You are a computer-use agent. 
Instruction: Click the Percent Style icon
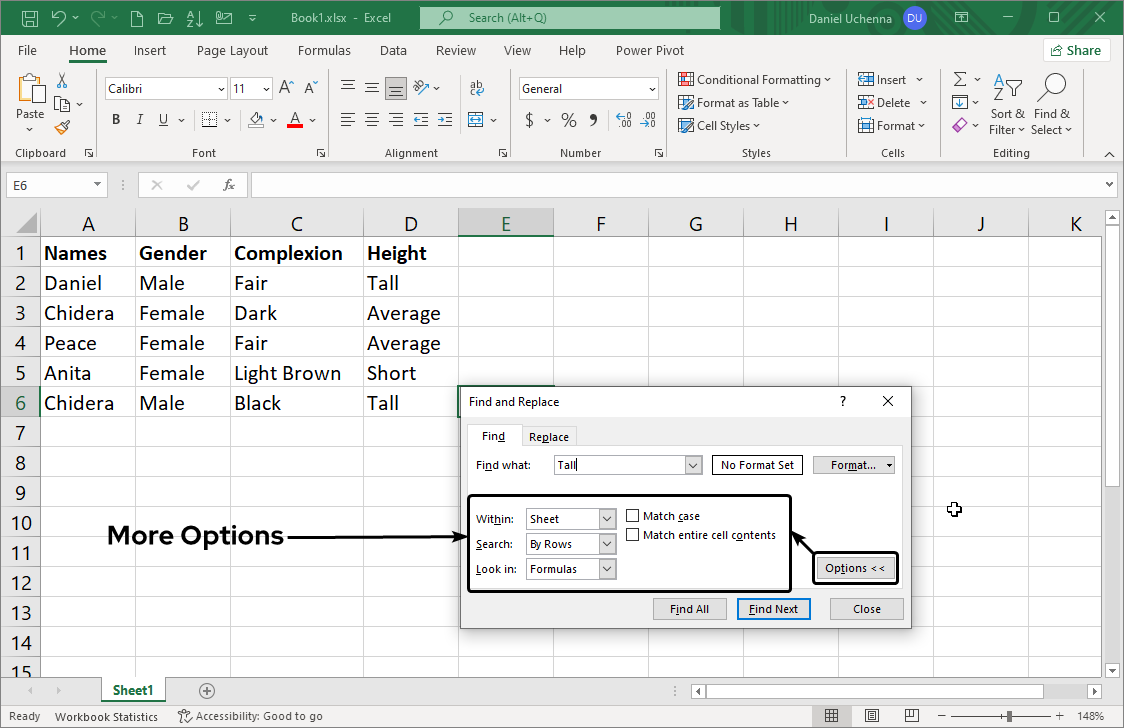(x=568, y=120)
